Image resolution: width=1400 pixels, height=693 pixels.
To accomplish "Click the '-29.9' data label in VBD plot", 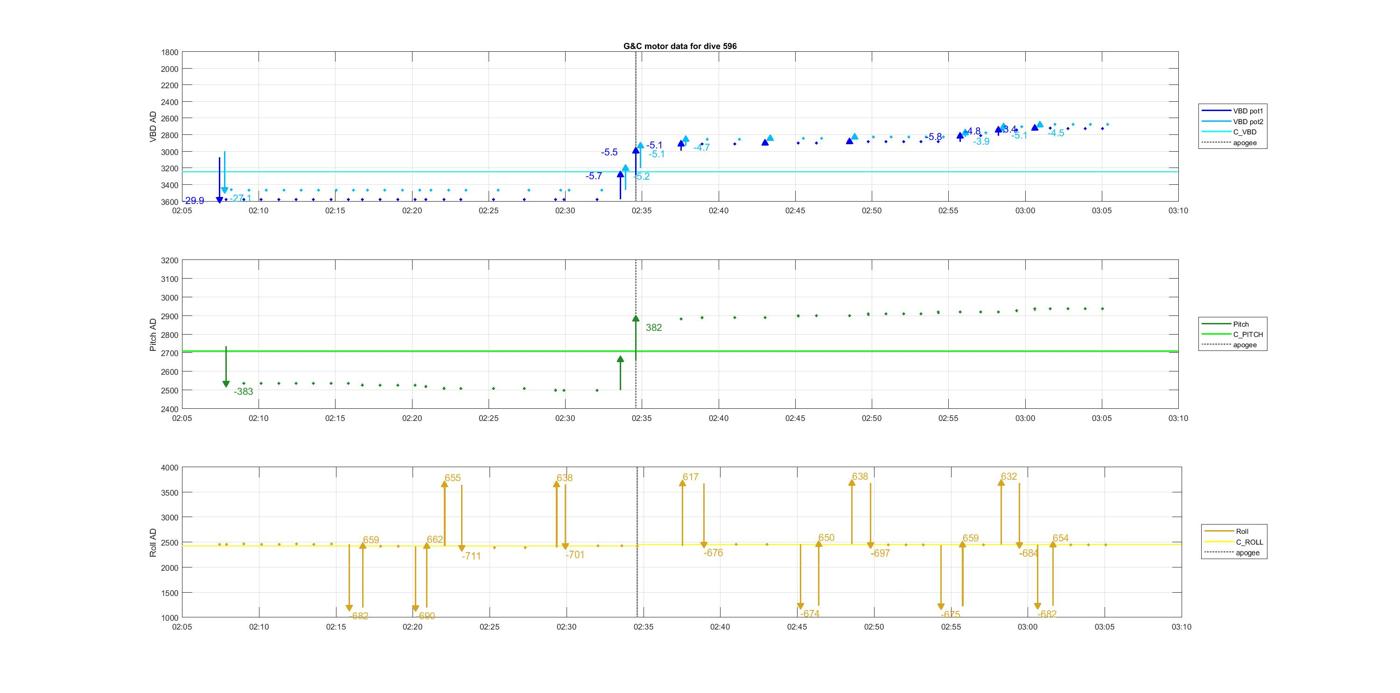I will (x=193, y=201).
